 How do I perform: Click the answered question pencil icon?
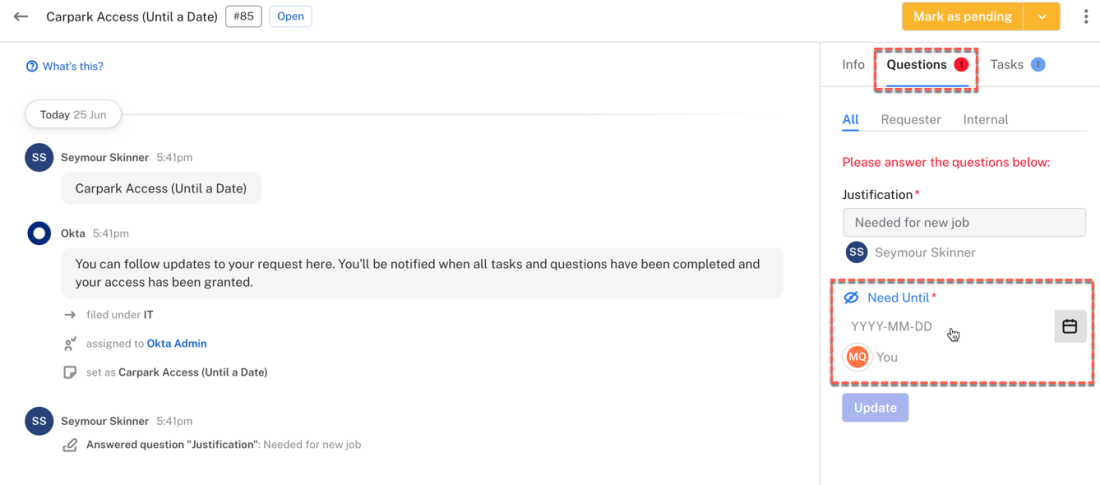69,444
